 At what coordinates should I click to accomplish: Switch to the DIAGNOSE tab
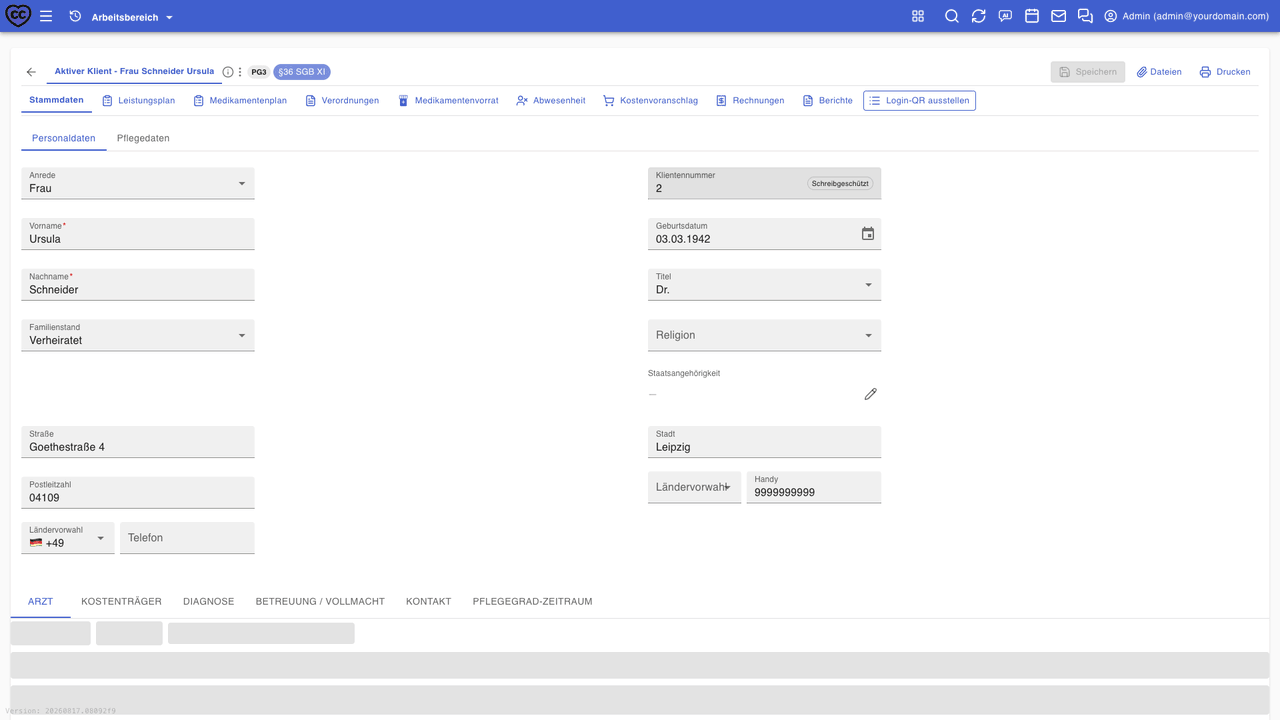click(x=209, y=602)
